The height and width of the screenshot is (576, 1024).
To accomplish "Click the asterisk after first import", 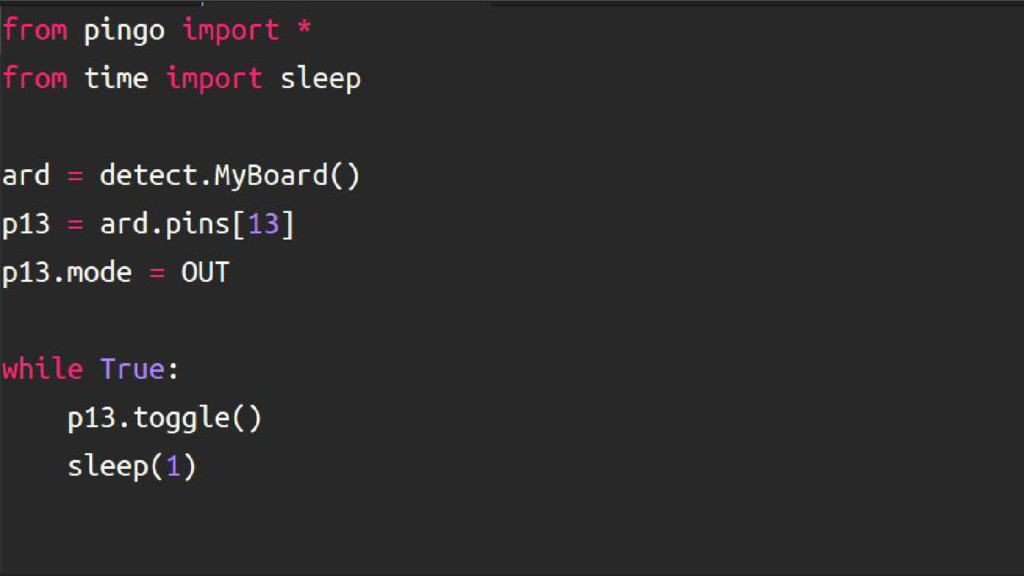I will pyautogui.click(x=304, y=29).
